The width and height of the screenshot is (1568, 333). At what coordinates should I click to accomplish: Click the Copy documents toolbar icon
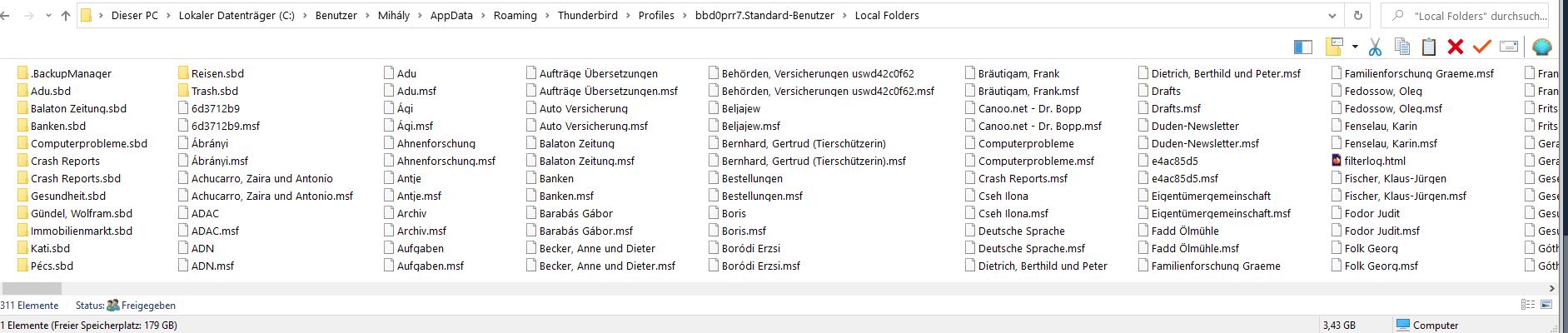coord(1401,47)
